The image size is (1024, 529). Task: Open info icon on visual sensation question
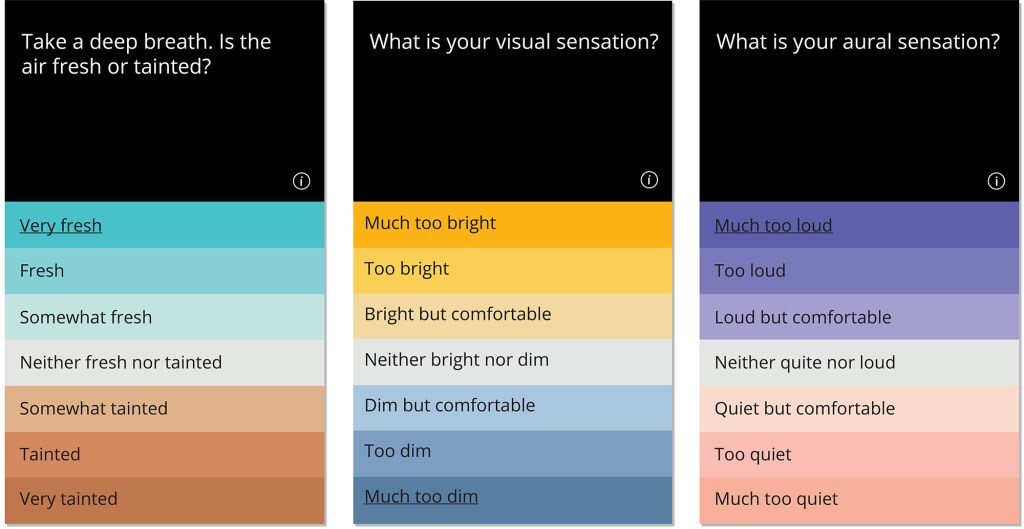point(649,180)
